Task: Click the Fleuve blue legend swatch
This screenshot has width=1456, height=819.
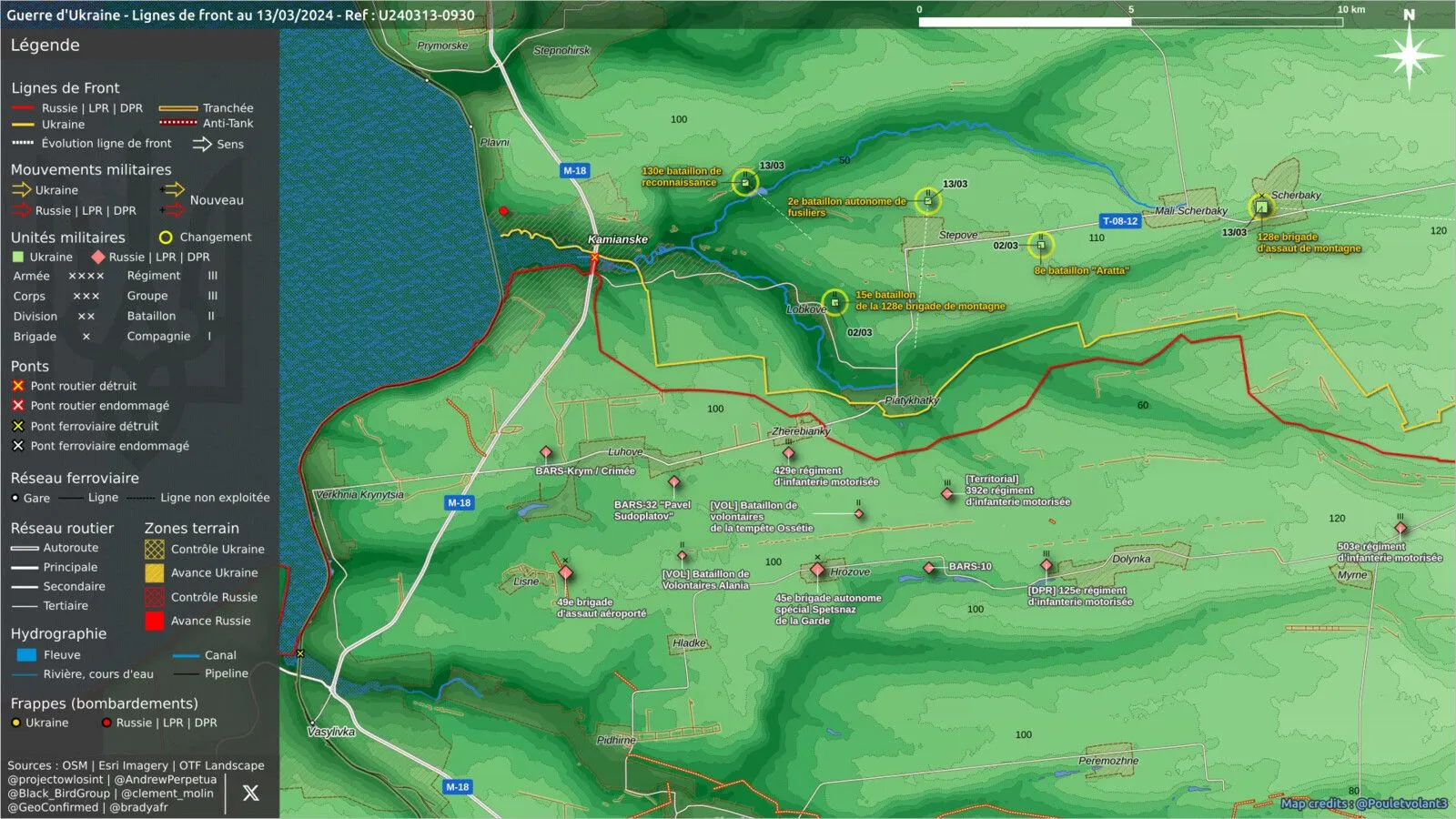Action: pyautogui.click(x=26, y=654)
